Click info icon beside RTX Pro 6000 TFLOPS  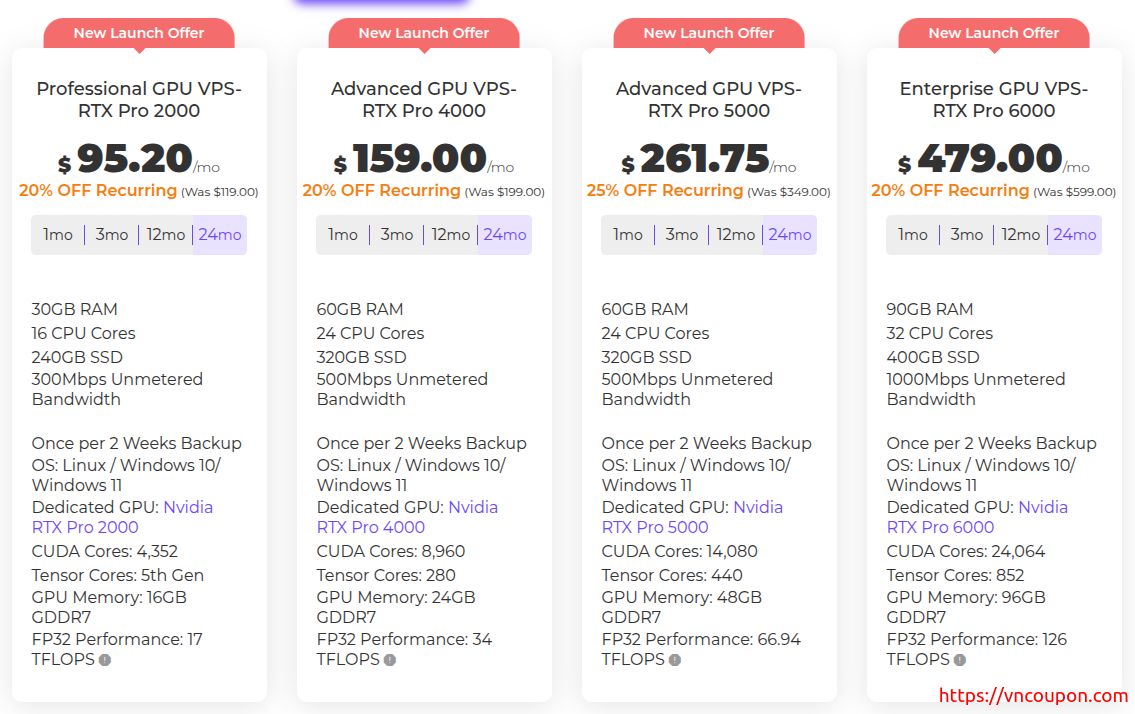960,660
